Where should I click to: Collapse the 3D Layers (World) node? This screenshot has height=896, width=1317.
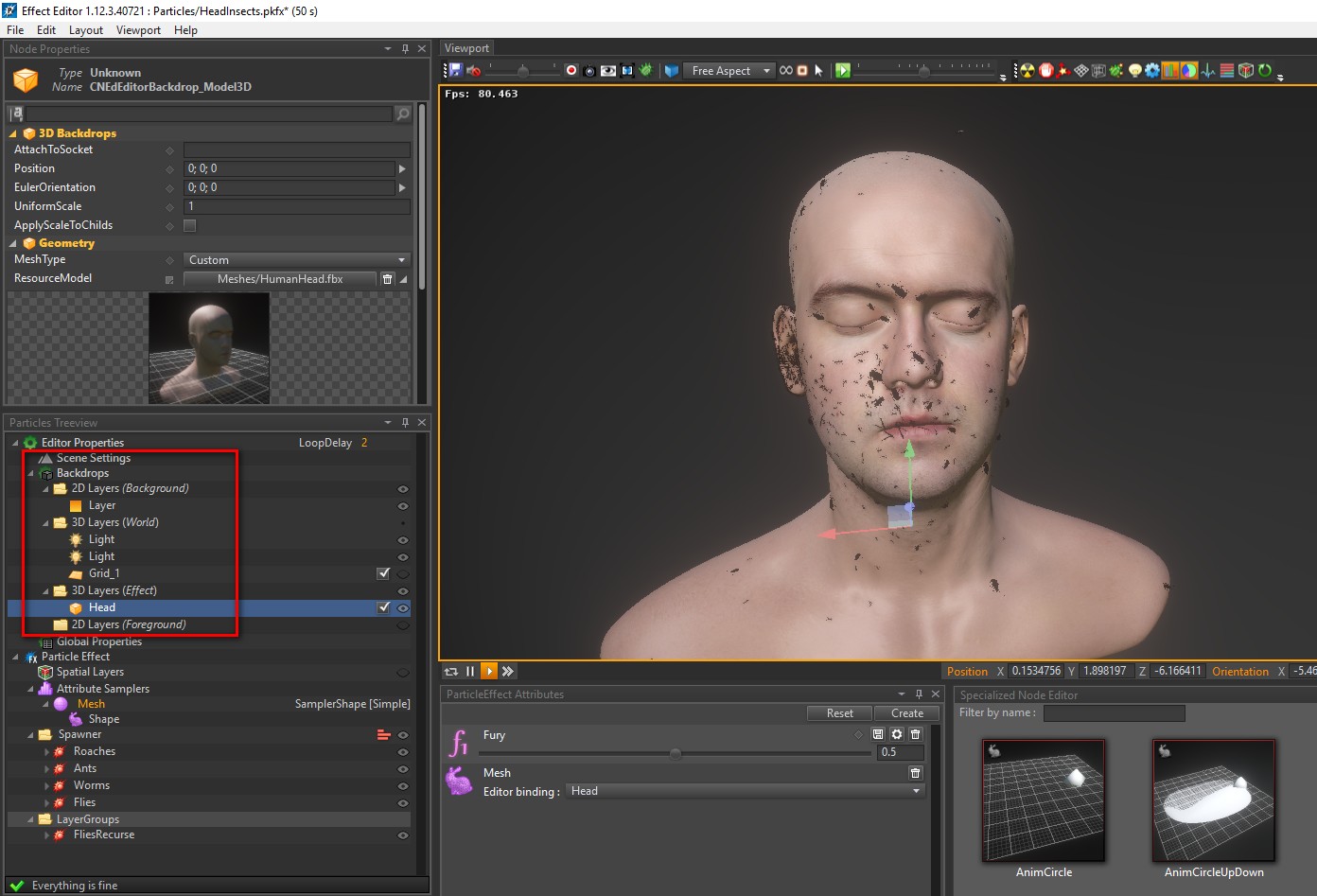click(45, 523)
